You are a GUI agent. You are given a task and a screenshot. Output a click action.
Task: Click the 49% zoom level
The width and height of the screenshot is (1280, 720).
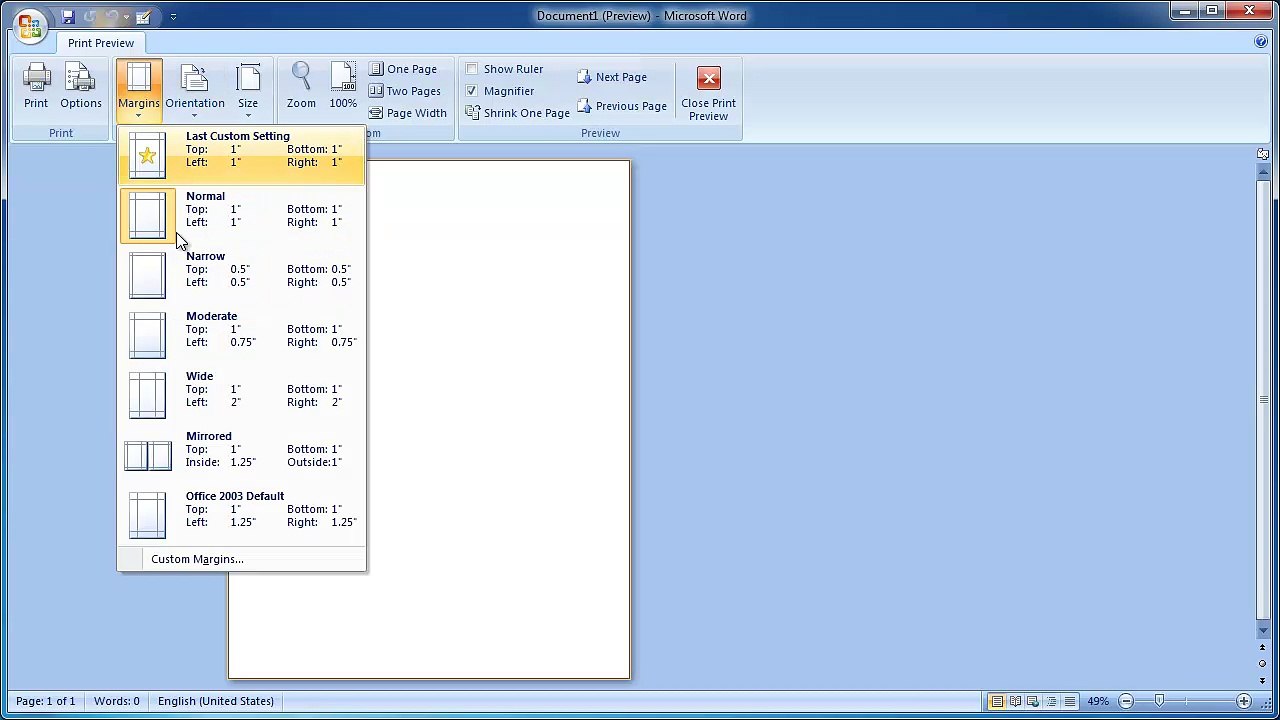(x=1098, y=701)
